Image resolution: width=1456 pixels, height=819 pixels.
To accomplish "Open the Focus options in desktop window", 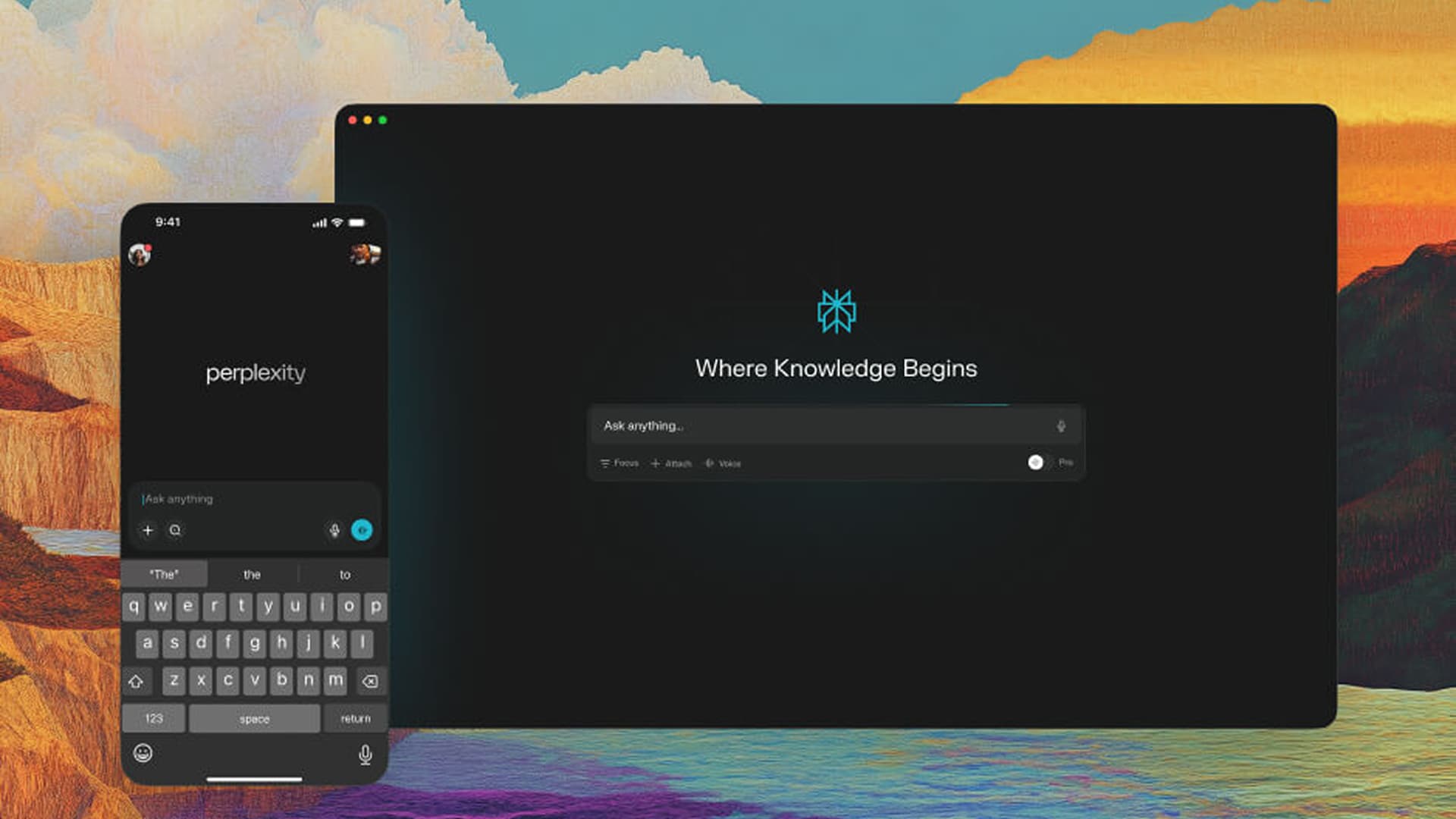I will 620,463.
